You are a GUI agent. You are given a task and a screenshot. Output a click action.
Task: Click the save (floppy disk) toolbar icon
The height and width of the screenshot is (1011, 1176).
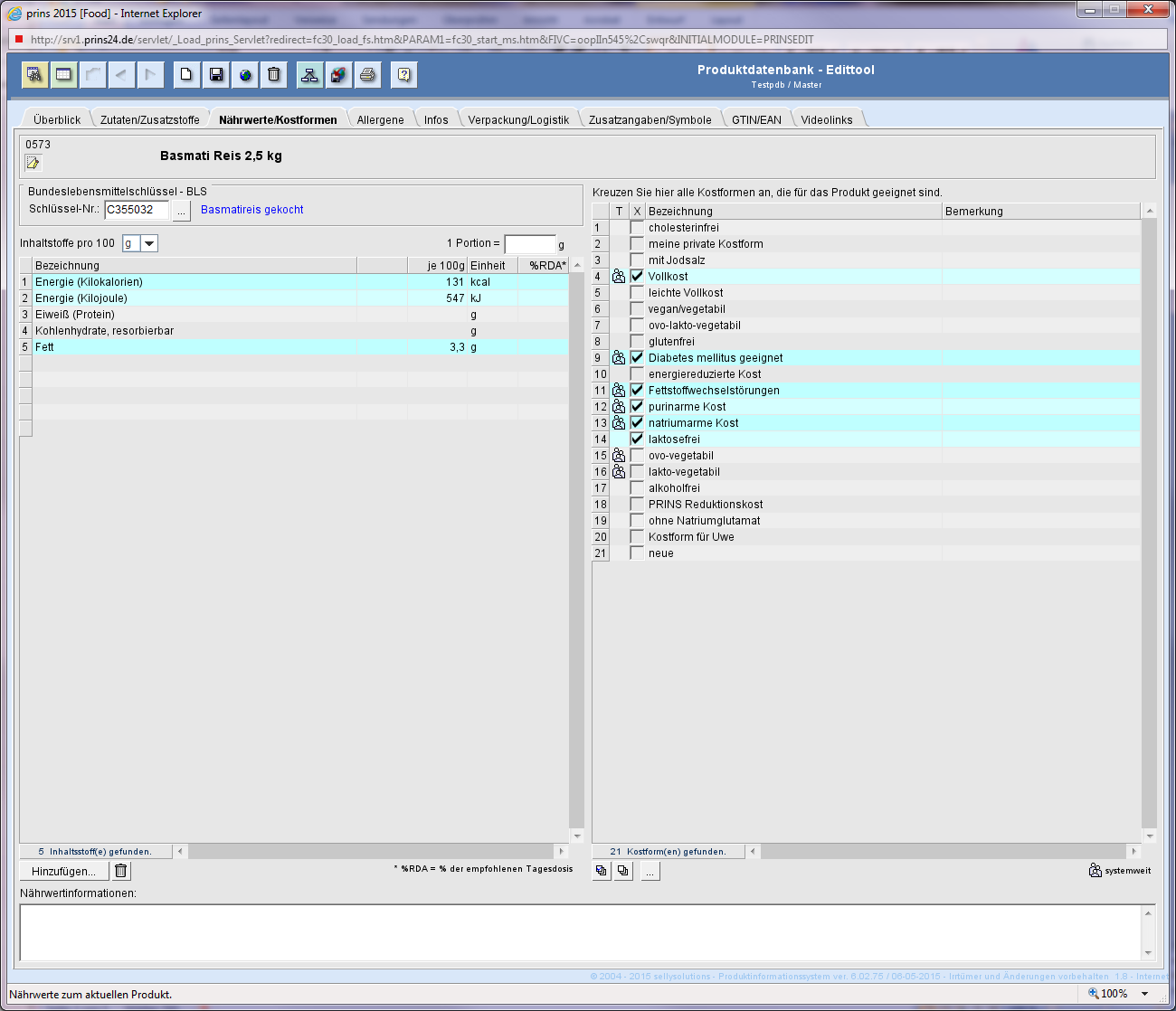[215, 75]
